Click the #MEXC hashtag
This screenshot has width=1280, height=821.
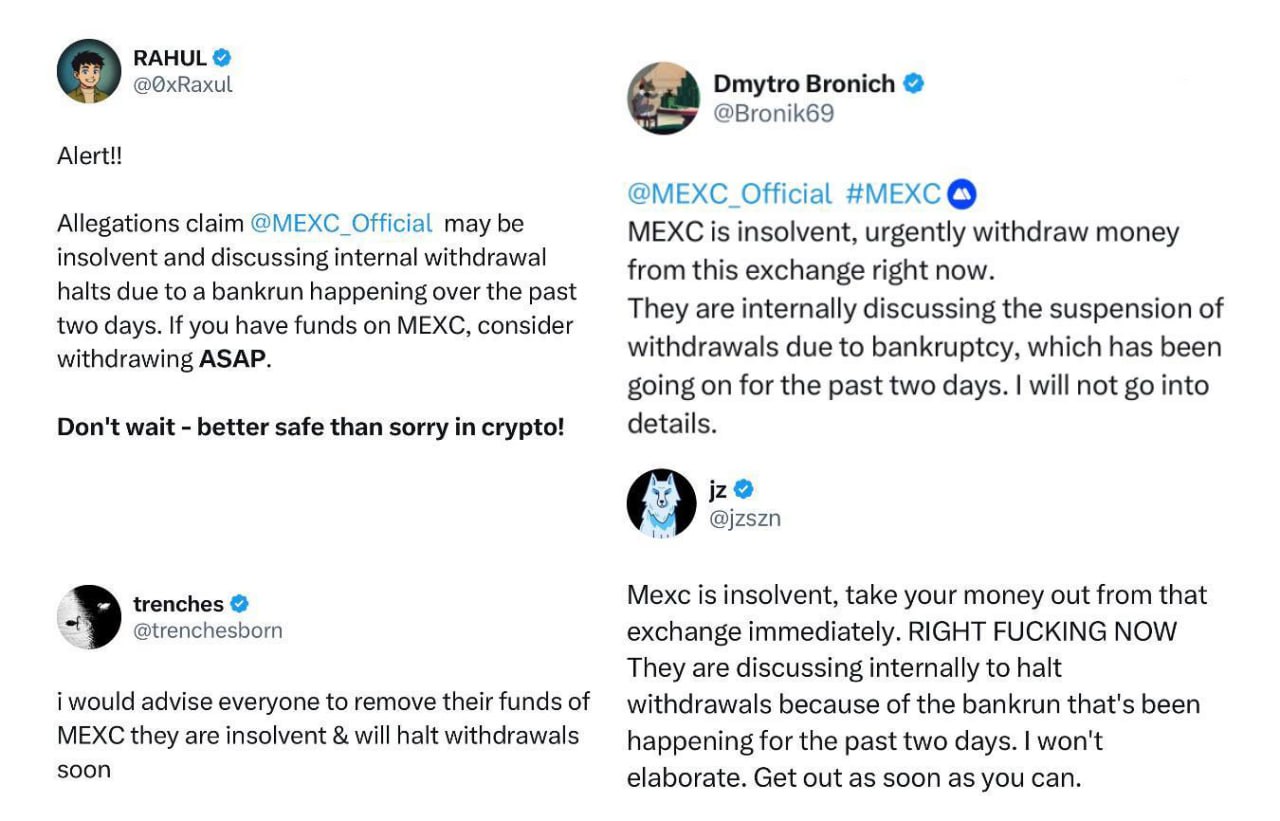point(892,194)
